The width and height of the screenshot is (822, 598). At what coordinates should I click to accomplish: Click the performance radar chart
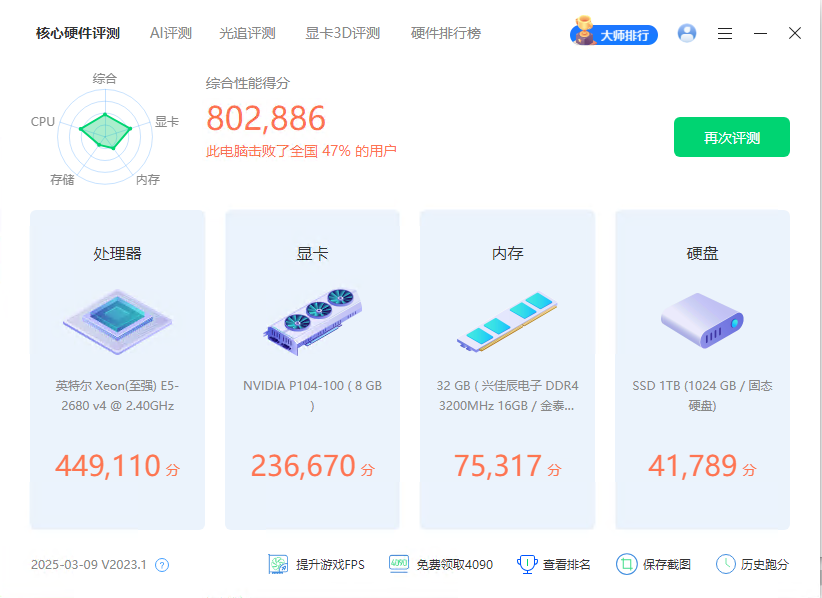pyautogui.click(x=105, y=137)
